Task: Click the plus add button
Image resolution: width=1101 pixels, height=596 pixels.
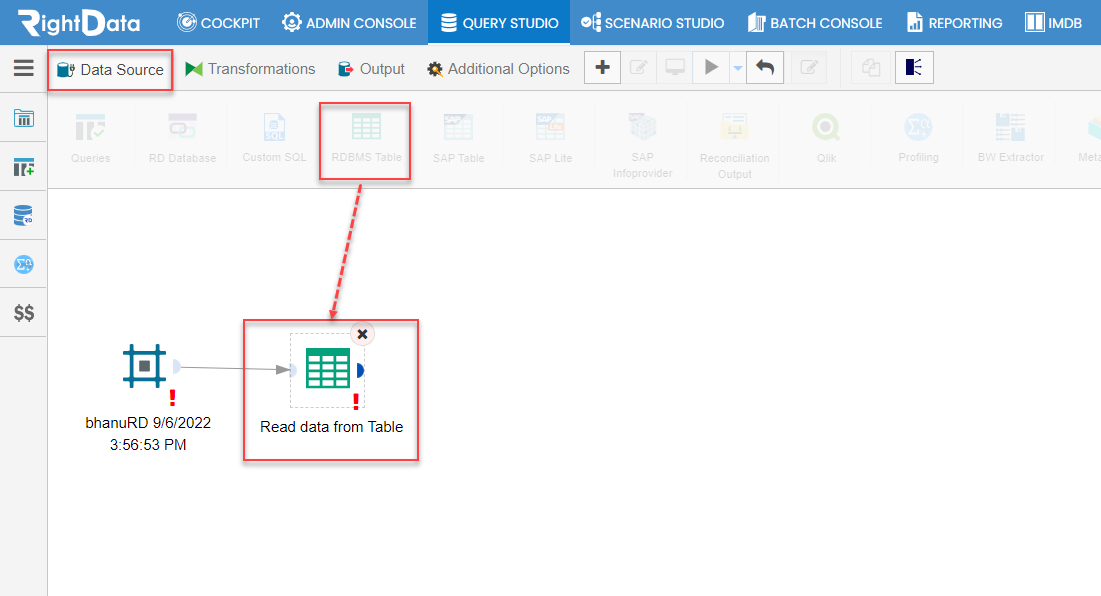Action: [x=602, y=67]
